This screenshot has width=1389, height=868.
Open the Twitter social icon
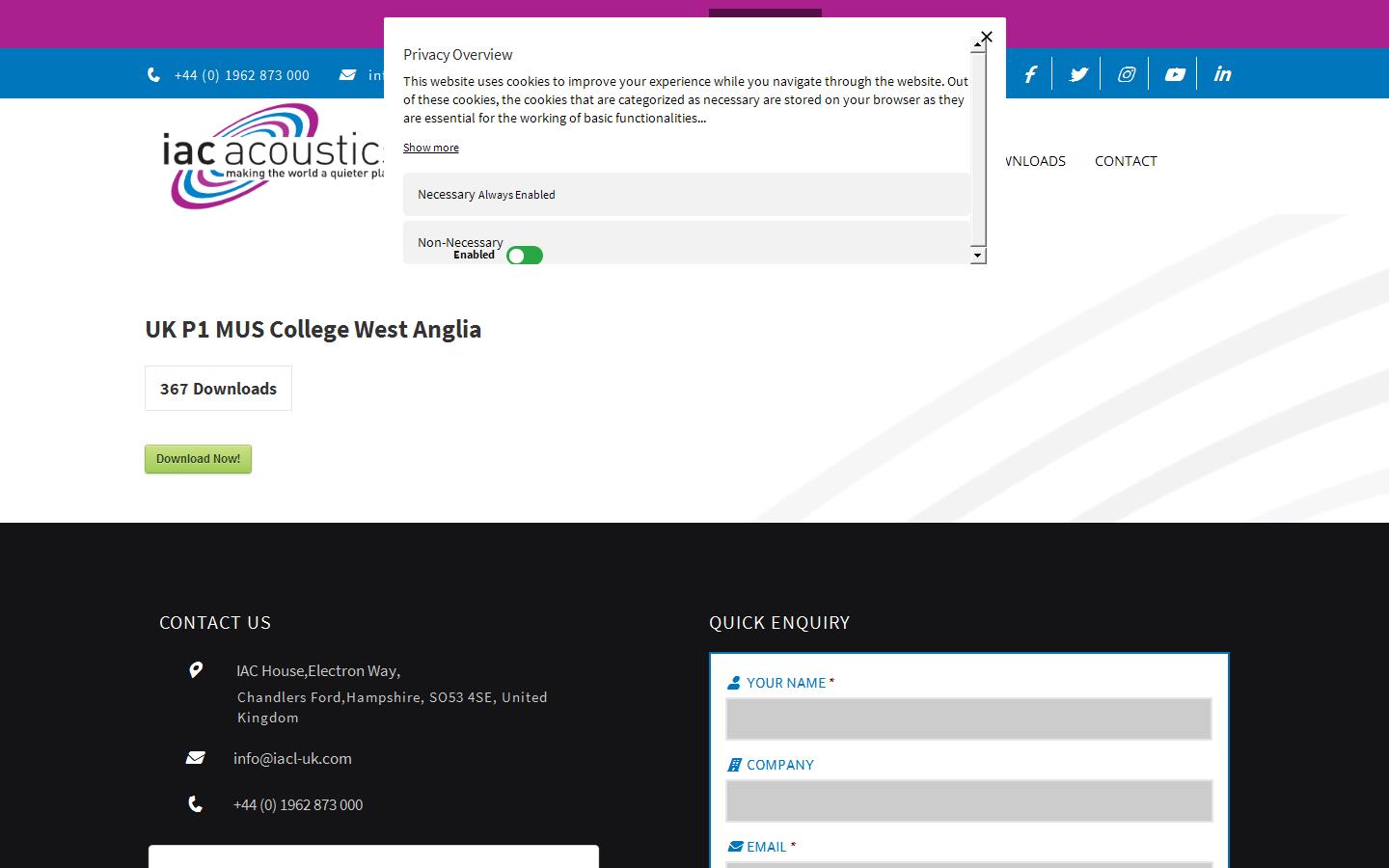(x=1078, y=74)
